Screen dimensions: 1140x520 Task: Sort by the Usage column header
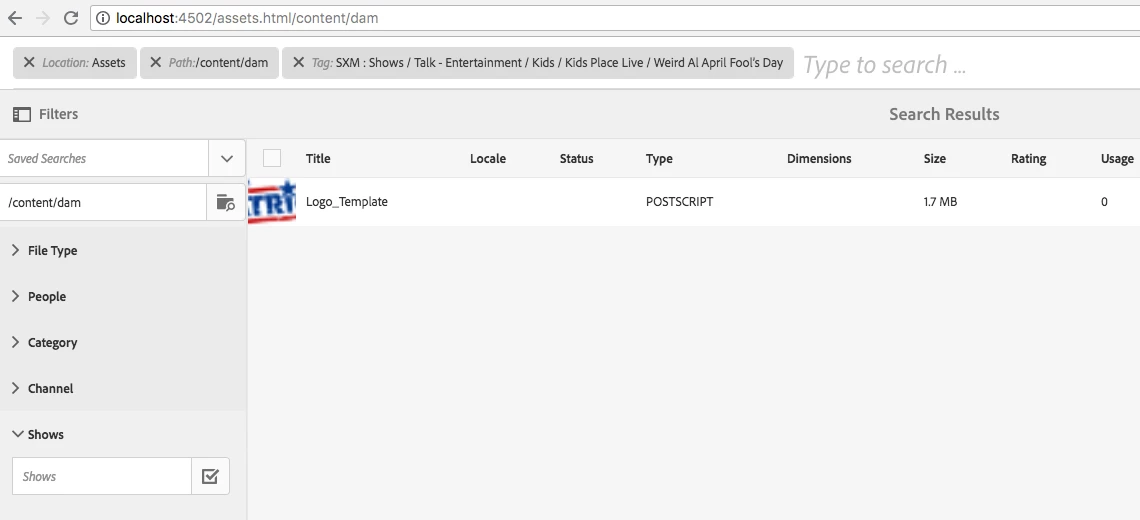(1117, 159)
